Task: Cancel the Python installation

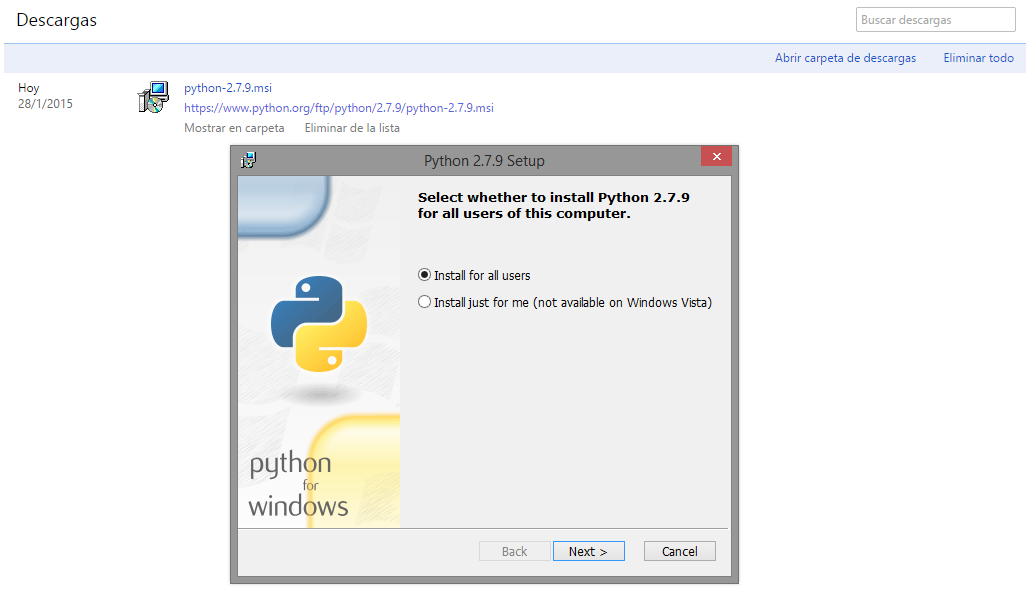Action: (679, 551)
